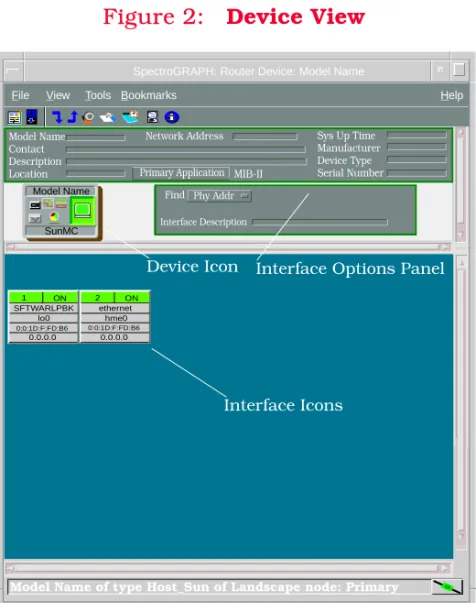
Task: Click the line-graph sub-icon on SunMC icon
Action: pyautogui.click(x=48, y=203)
